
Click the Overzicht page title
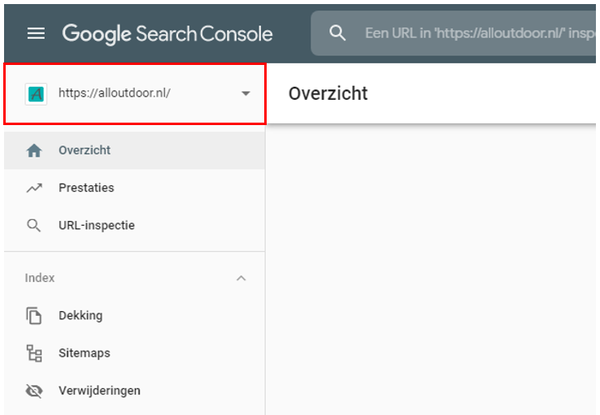[x=328, y=94]
